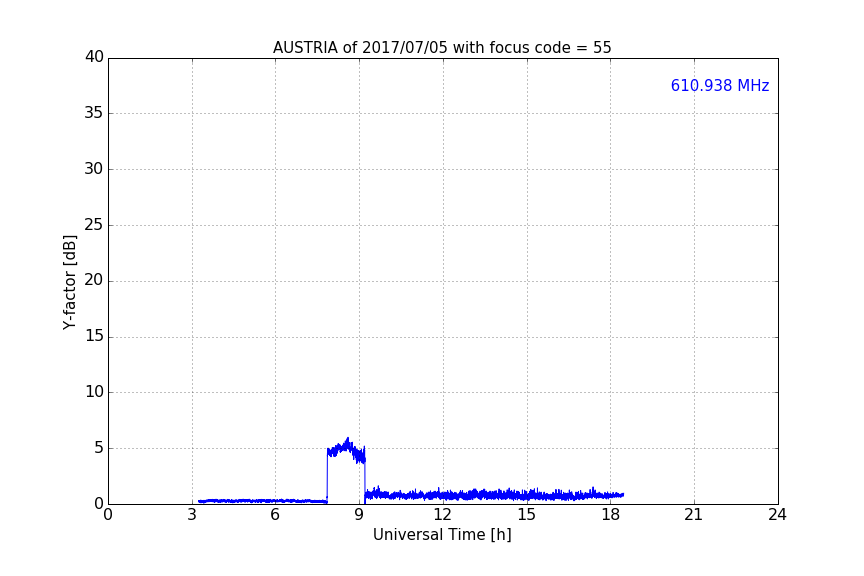Image resolution: width=864 pixels, height=576 pixels.
Task: Click the x-axis tick label '18'
Action: tap(610, 515)
